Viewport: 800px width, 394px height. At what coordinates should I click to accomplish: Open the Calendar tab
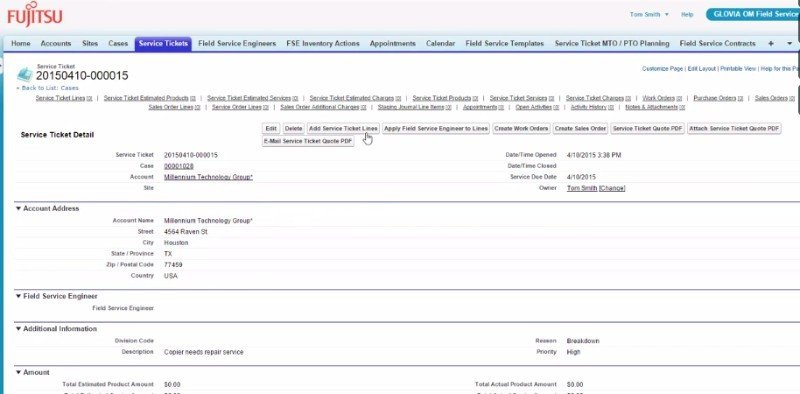[440, 44]
